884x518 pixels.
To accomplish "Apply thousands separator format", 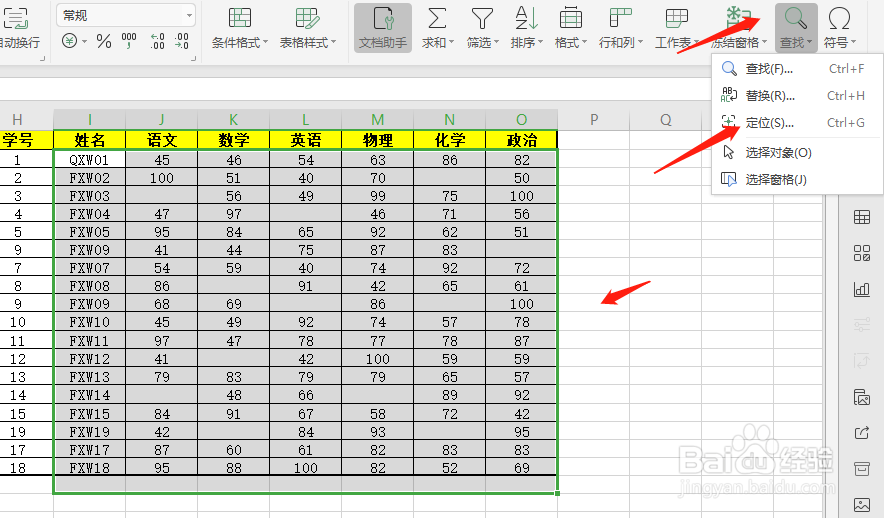I will coord(129,41).
